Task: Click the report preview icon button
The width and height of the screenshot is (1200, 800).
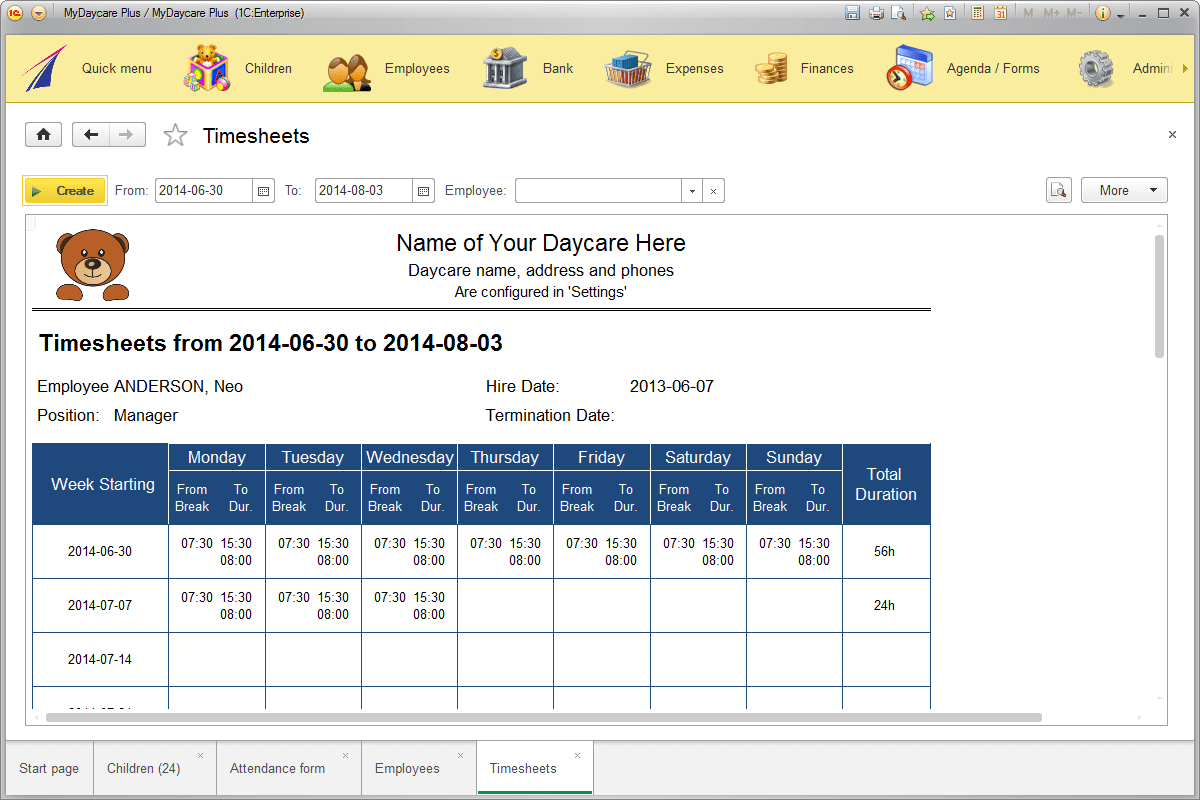Action: pyautogui.click(x=1059, y=190)
